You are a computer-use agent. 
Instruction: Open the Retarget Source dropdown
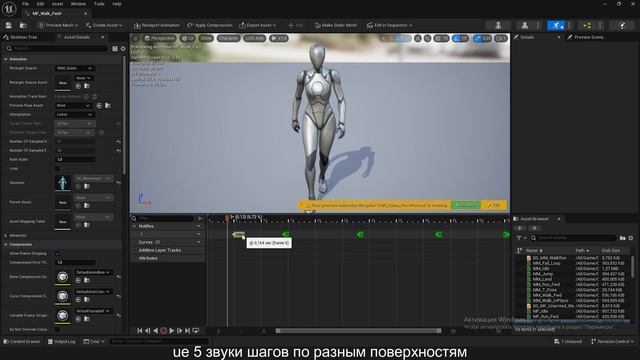click(x=74, y=68)
